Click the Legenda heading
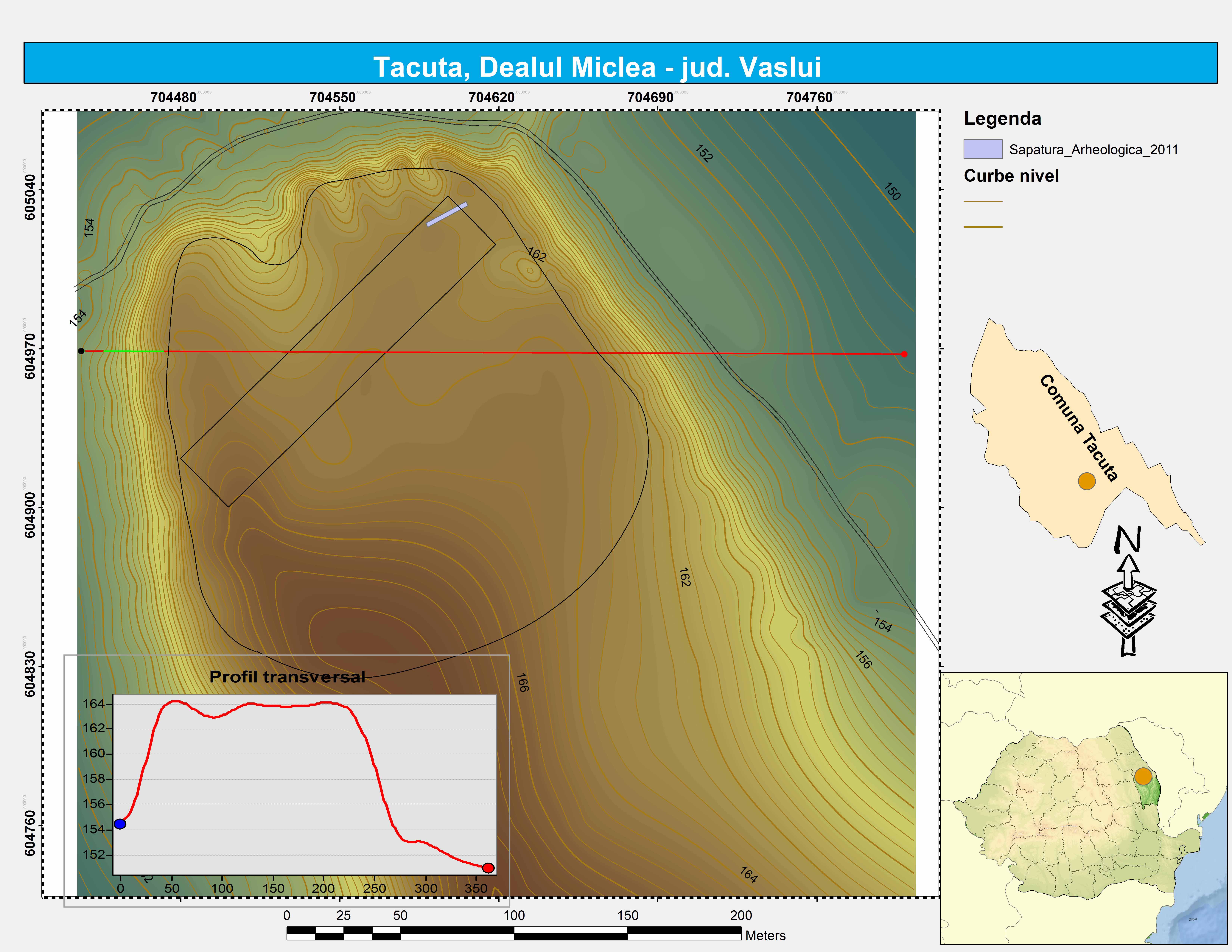Screen dimensions: 1232x952 coord(1002,118)
